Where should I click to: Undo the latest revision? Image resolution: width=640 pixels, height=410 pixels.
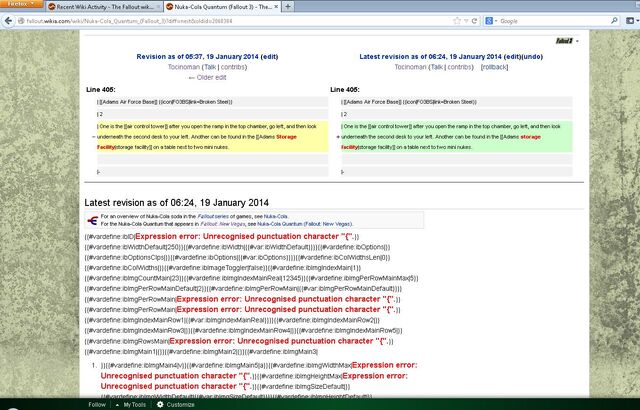[x=532, y=57]
